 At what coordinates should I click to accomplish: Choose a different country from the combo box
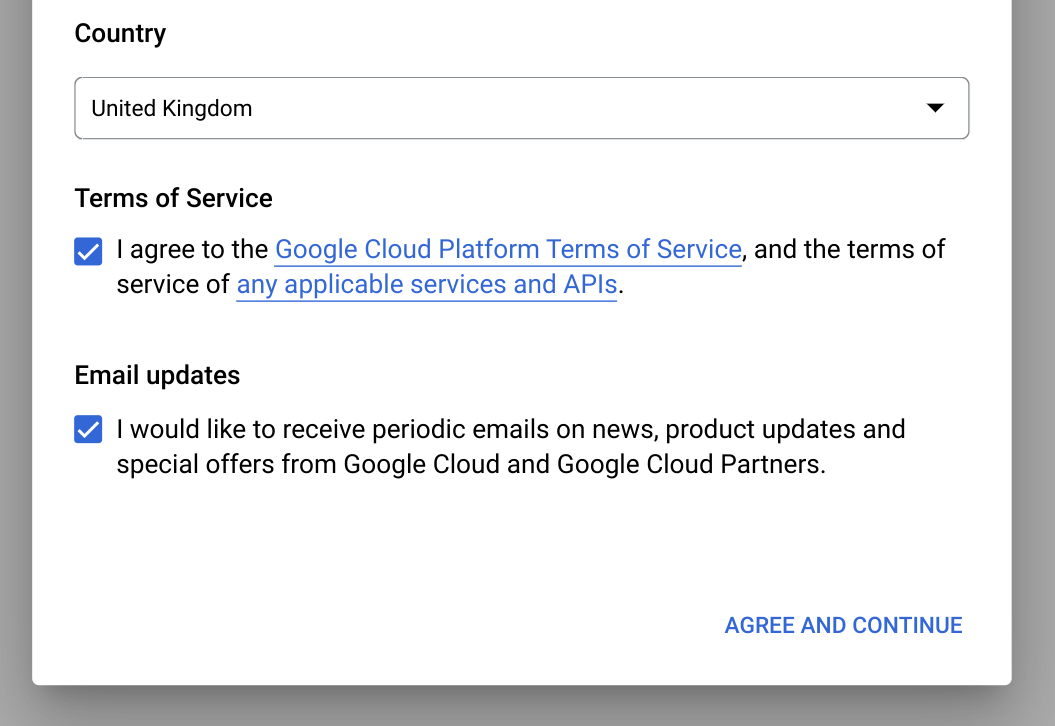tap(521, 108)
